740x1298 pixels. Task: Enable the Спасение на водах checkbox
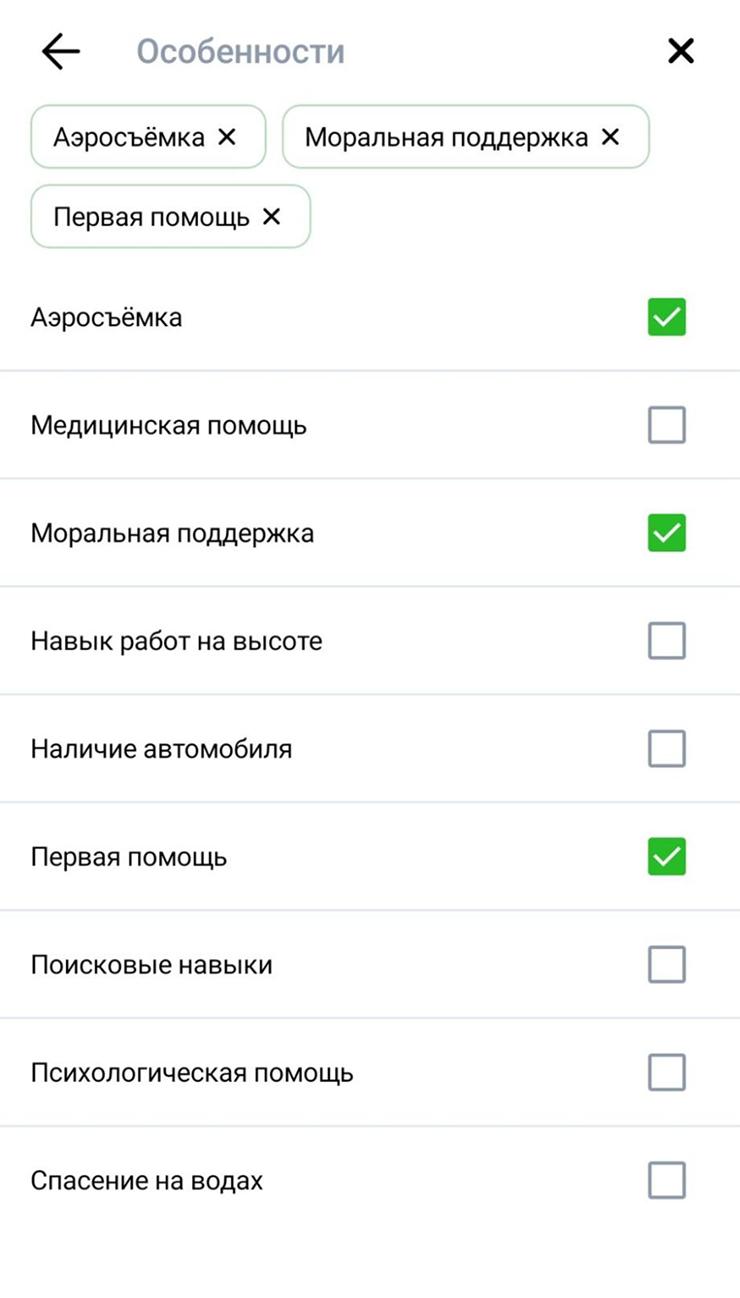point(666,1181)
